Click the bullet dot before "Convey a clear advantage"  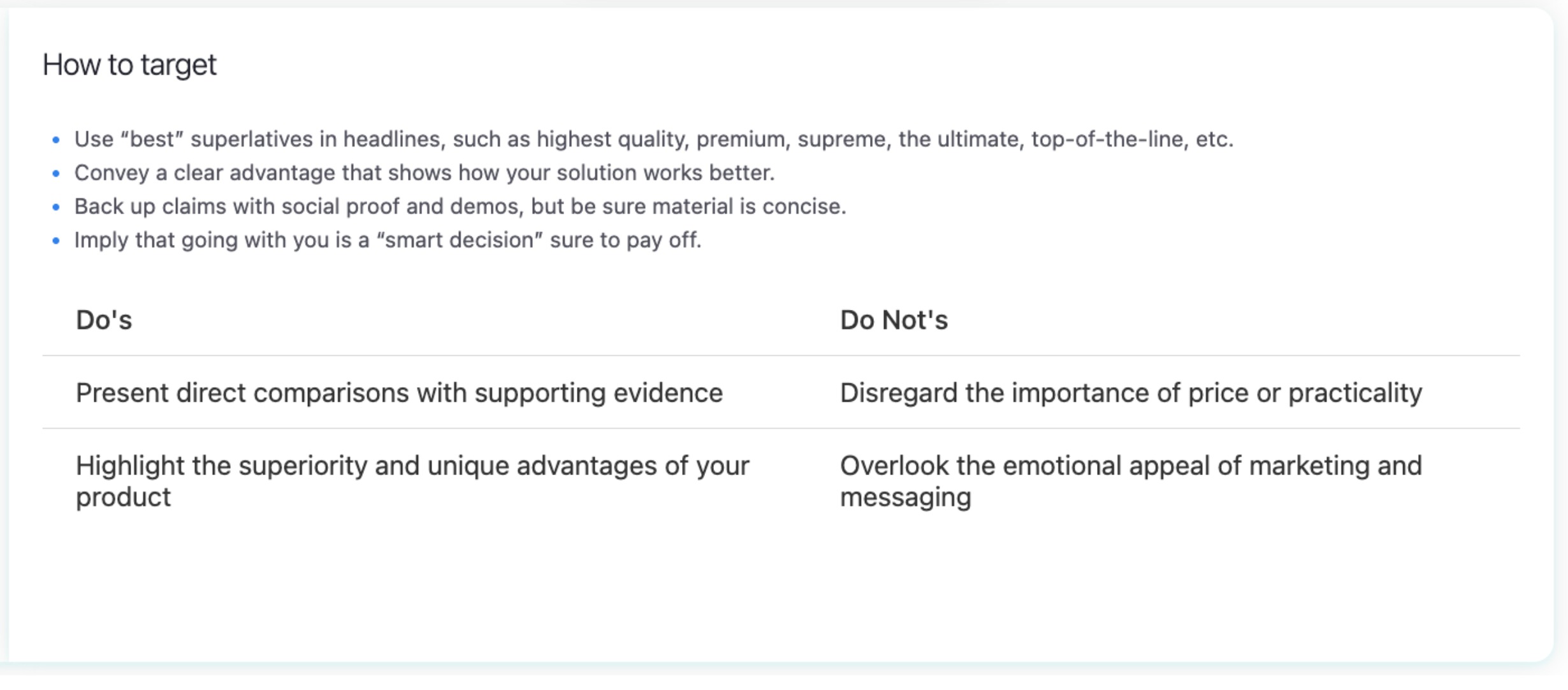(56, 173)
